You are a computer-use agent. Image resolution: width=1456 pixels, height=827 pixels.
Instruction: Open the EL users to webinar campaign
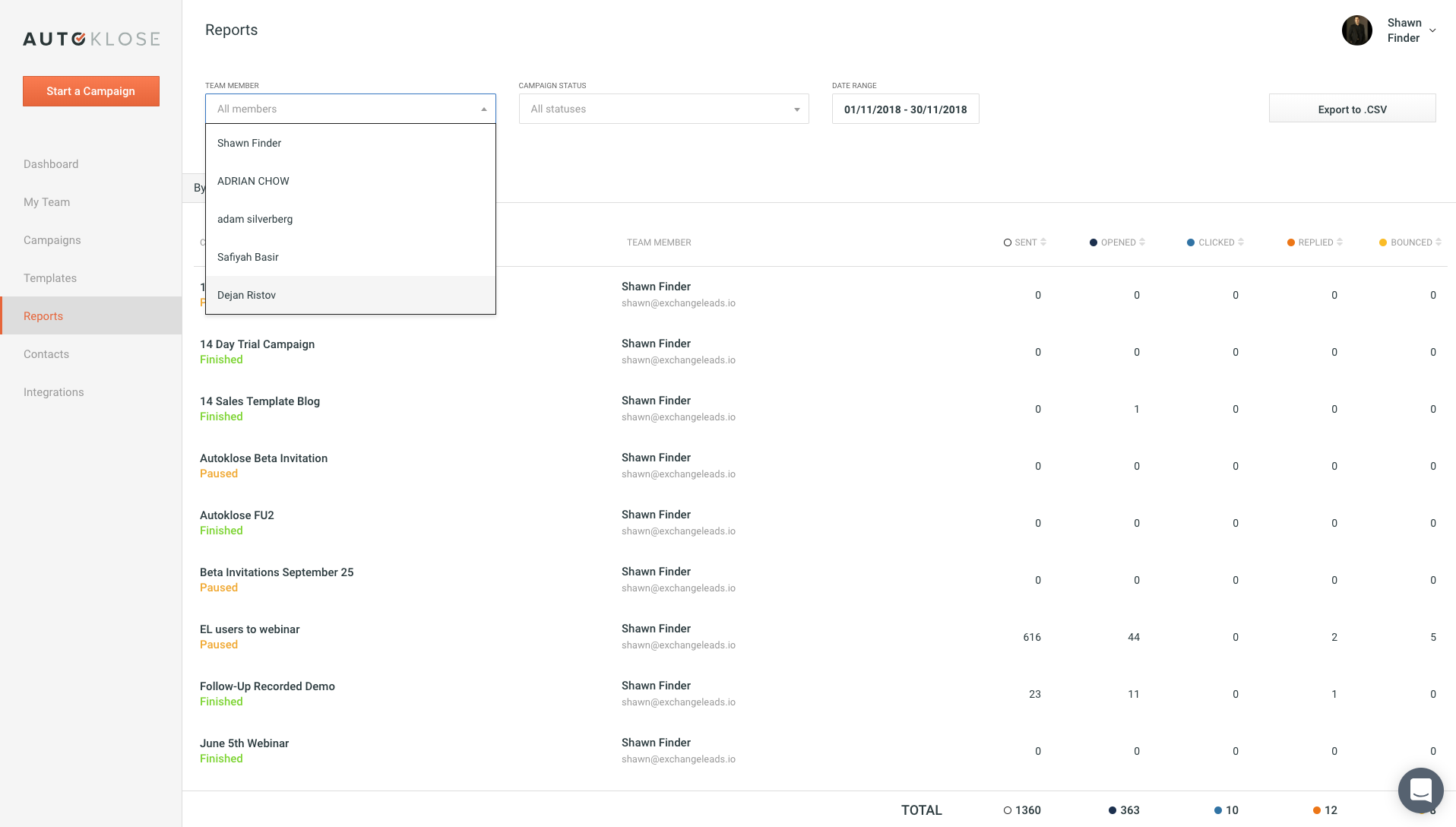pyautogui.click(x=249, y=629)
